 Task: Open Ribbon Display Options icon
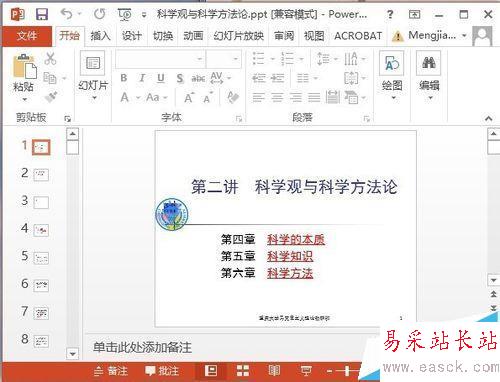tap(414, 14)
